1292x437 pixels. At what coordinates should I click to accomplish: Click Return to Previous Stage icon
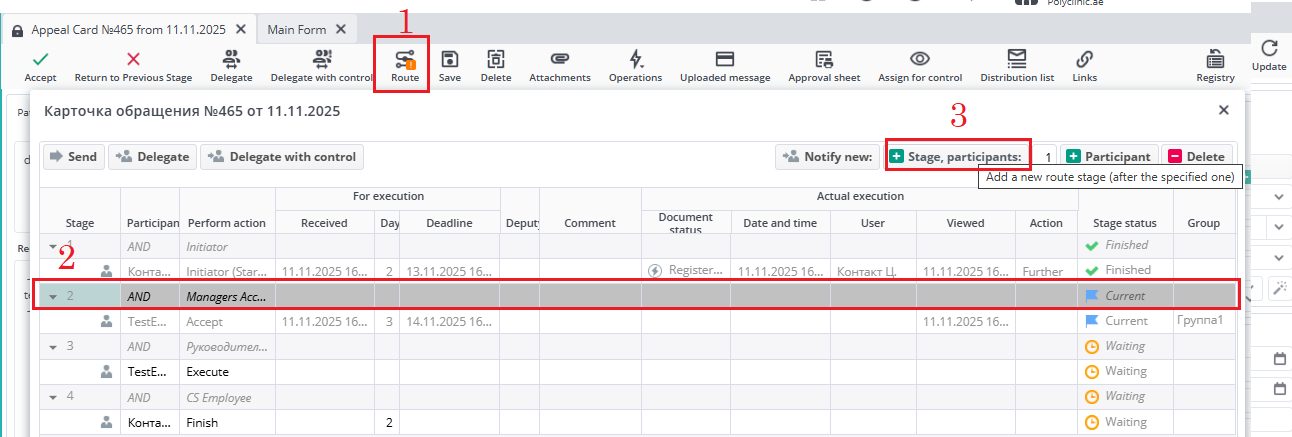click(133, 59)
